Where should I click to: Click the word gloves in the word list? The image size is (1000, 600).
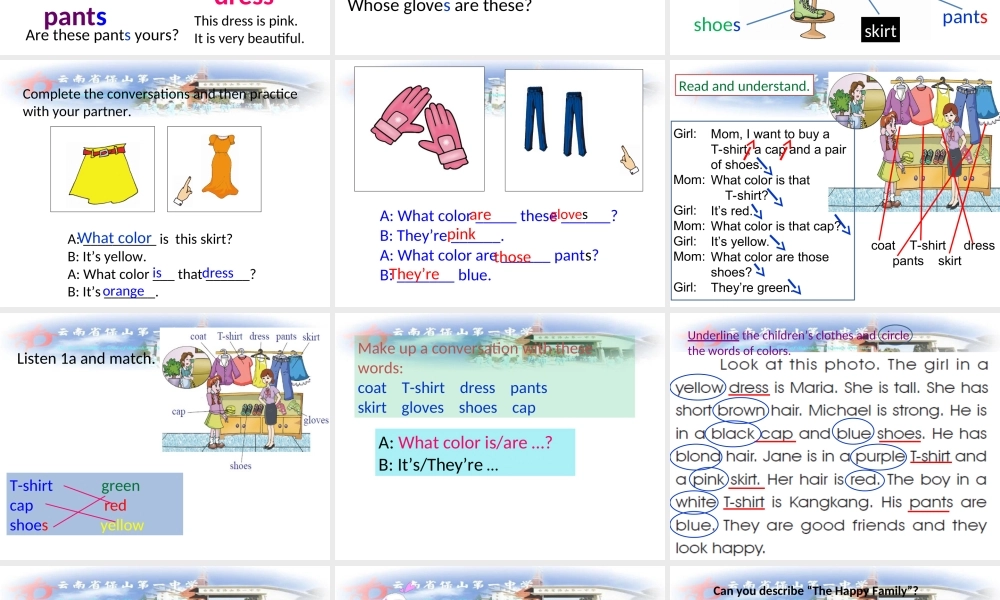pyautogui.click(x=422, y=407)
